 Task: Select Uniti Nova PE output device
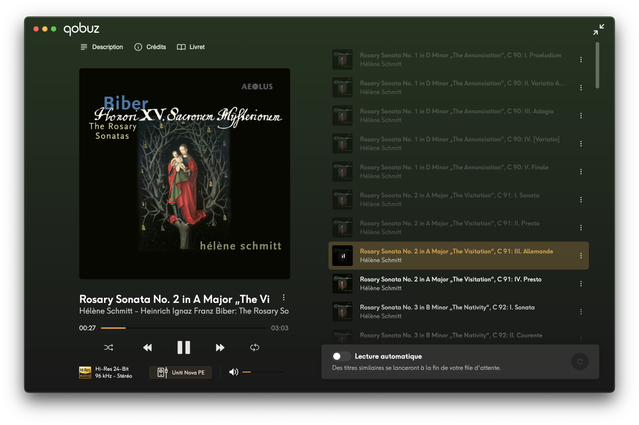(x=181, y=372)
